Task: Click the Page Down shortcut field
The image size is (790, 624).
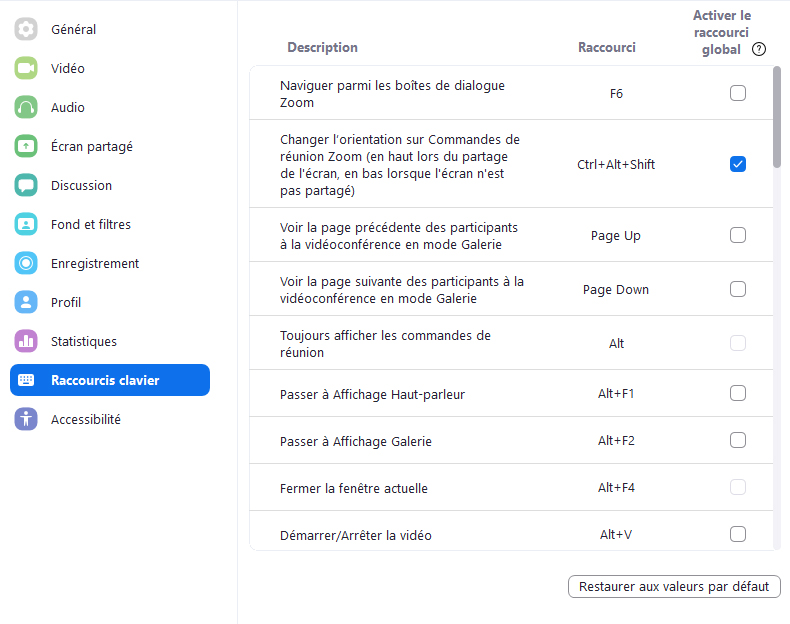Action: [616, 290]
